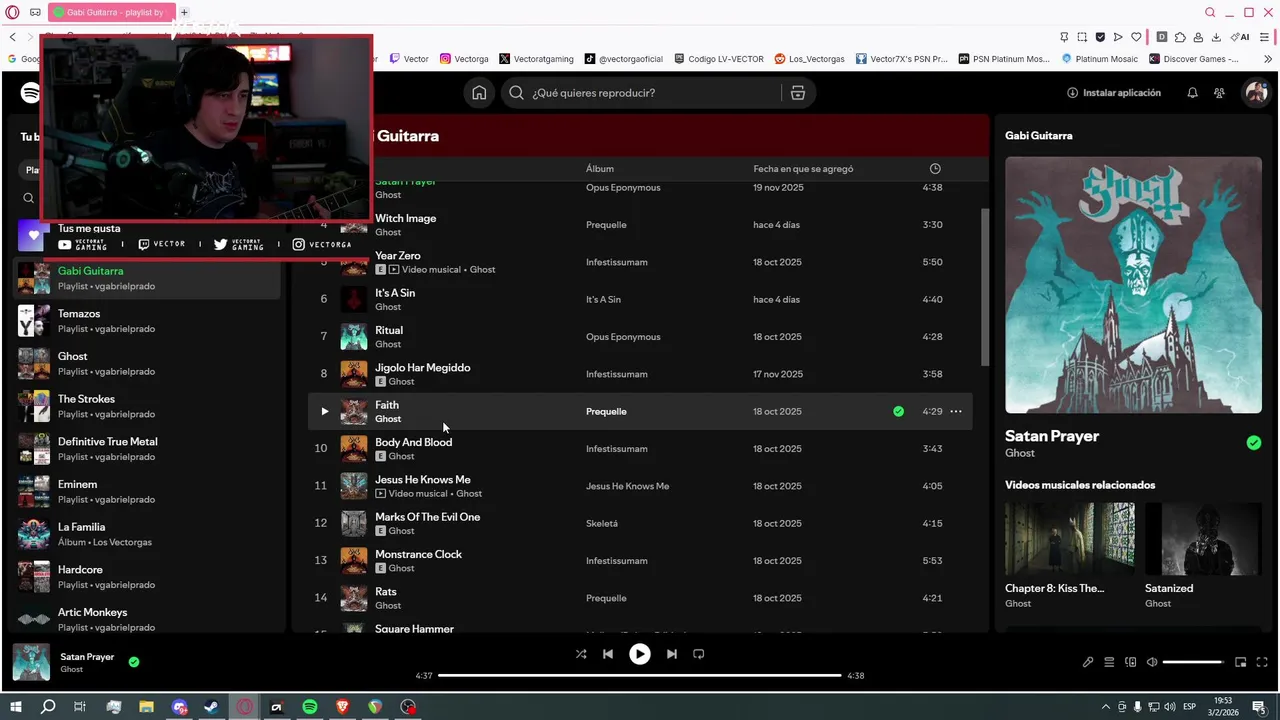
Task: Open Spotify from Windows taskbar
Action: [x=310, y=707]
